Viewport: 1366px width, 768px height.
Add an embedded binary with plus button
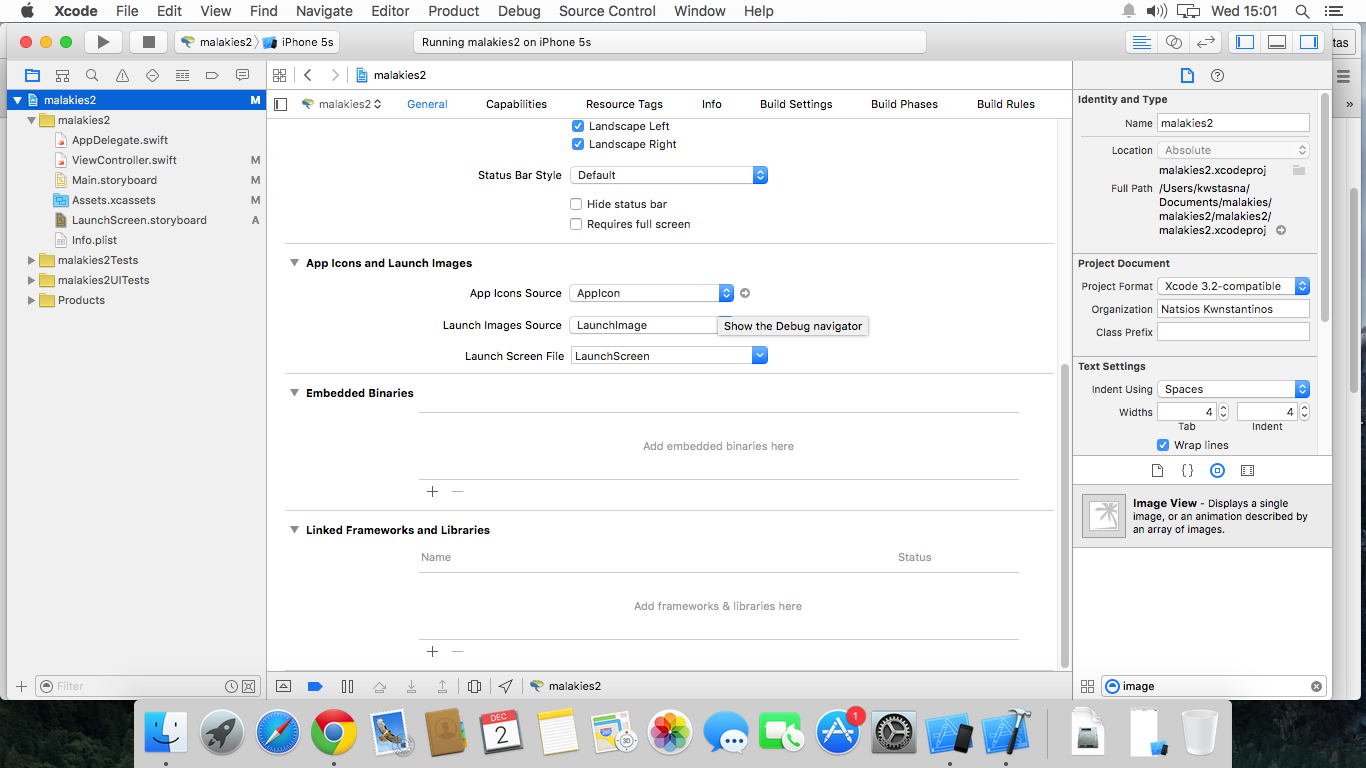tap(433, 491)
